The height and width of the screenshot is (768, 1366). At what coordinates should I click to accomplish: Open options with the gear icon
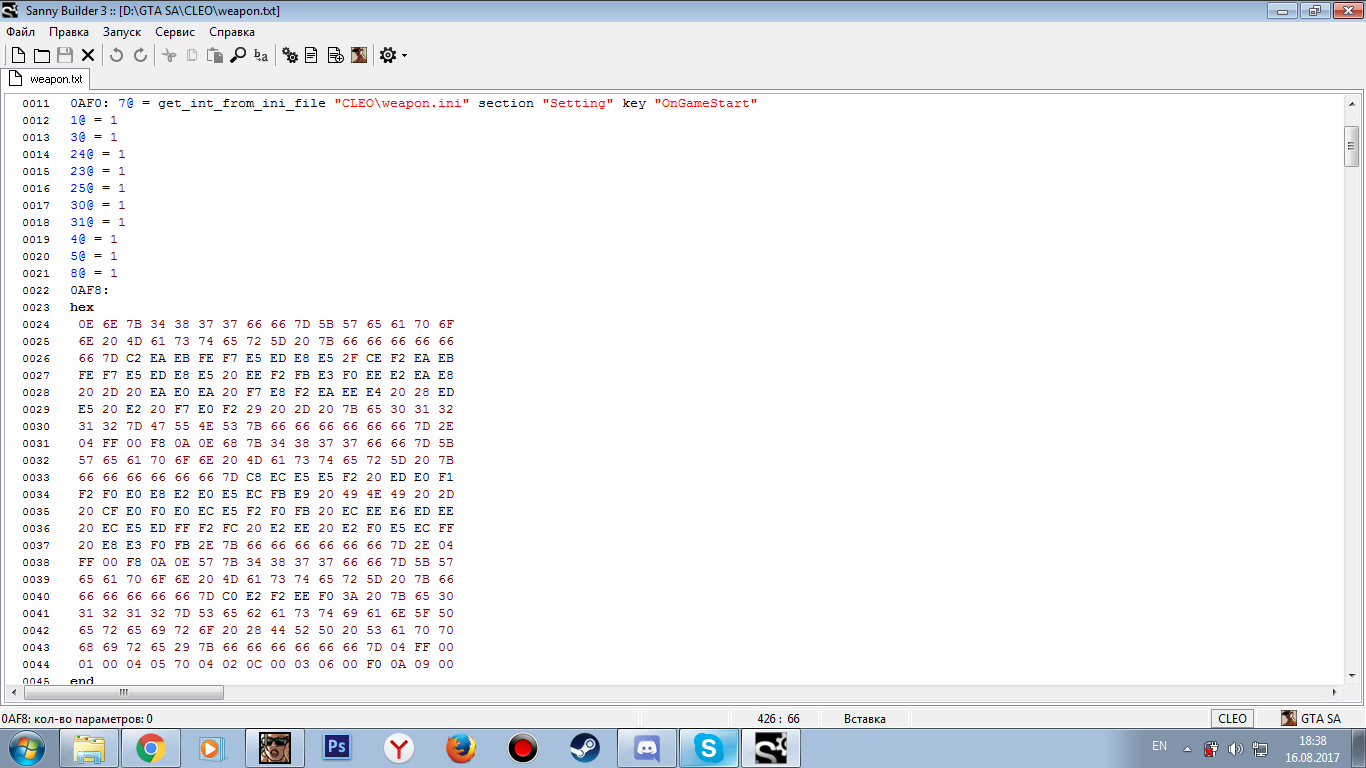coord(388,56)
